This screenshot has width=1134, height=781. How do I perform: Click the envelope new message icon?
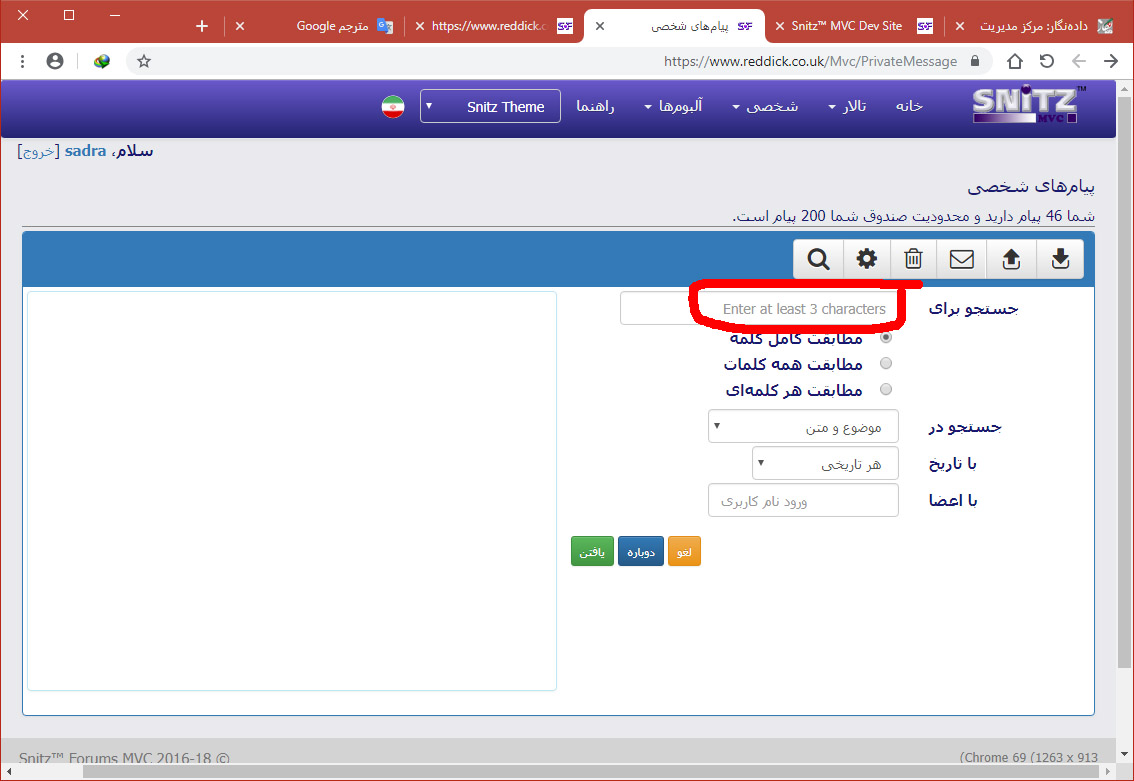point(961,260)
